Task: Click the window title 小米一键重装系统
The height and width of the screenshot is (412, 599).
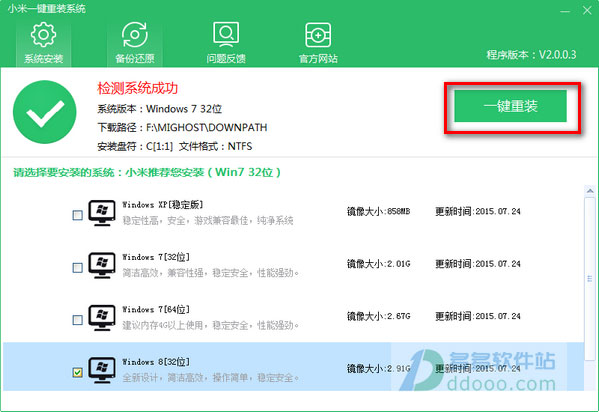Action: [x=47, y=9]
